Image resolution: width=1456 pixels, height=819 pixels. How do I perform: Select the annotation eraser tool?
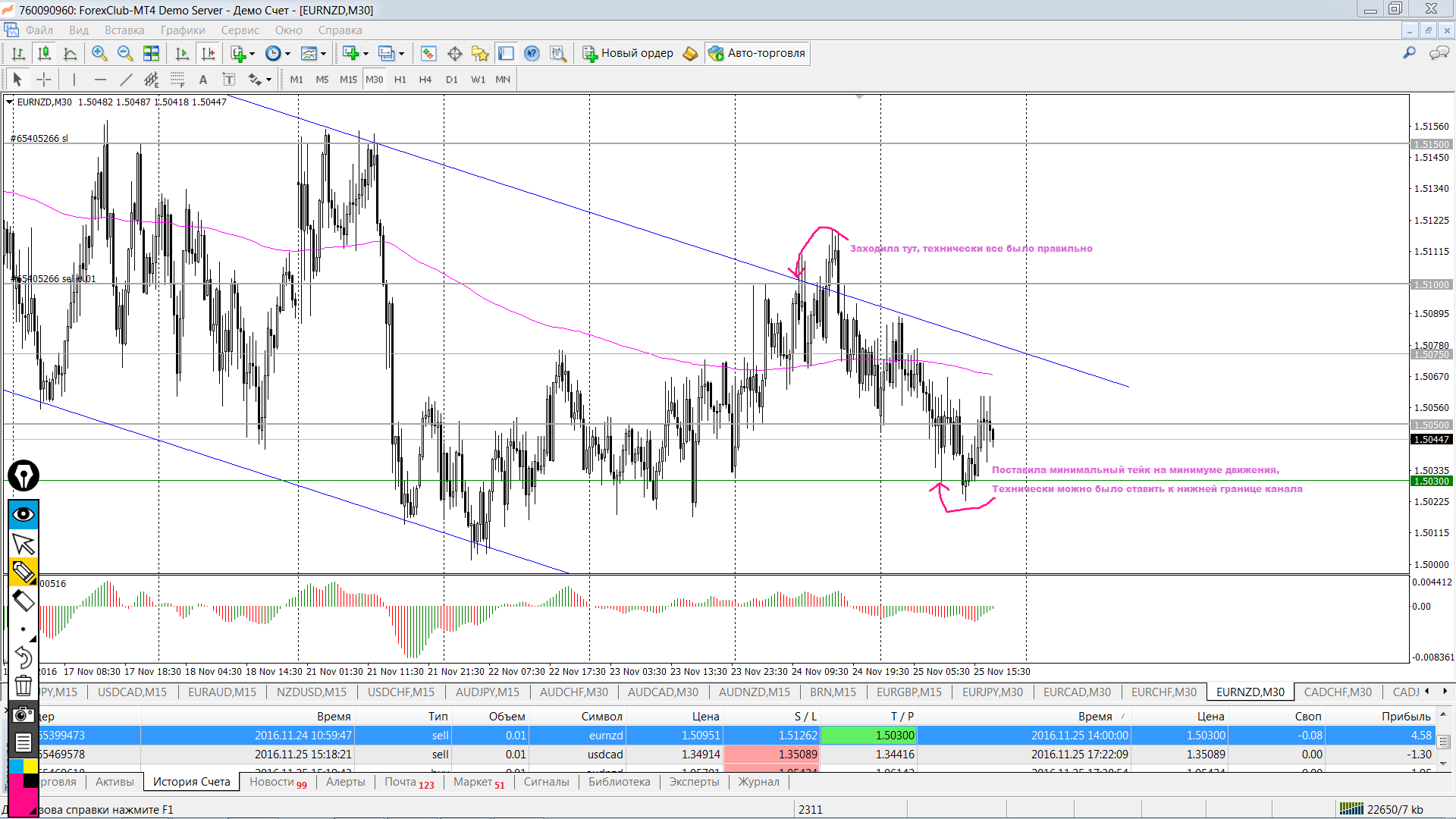24,601
